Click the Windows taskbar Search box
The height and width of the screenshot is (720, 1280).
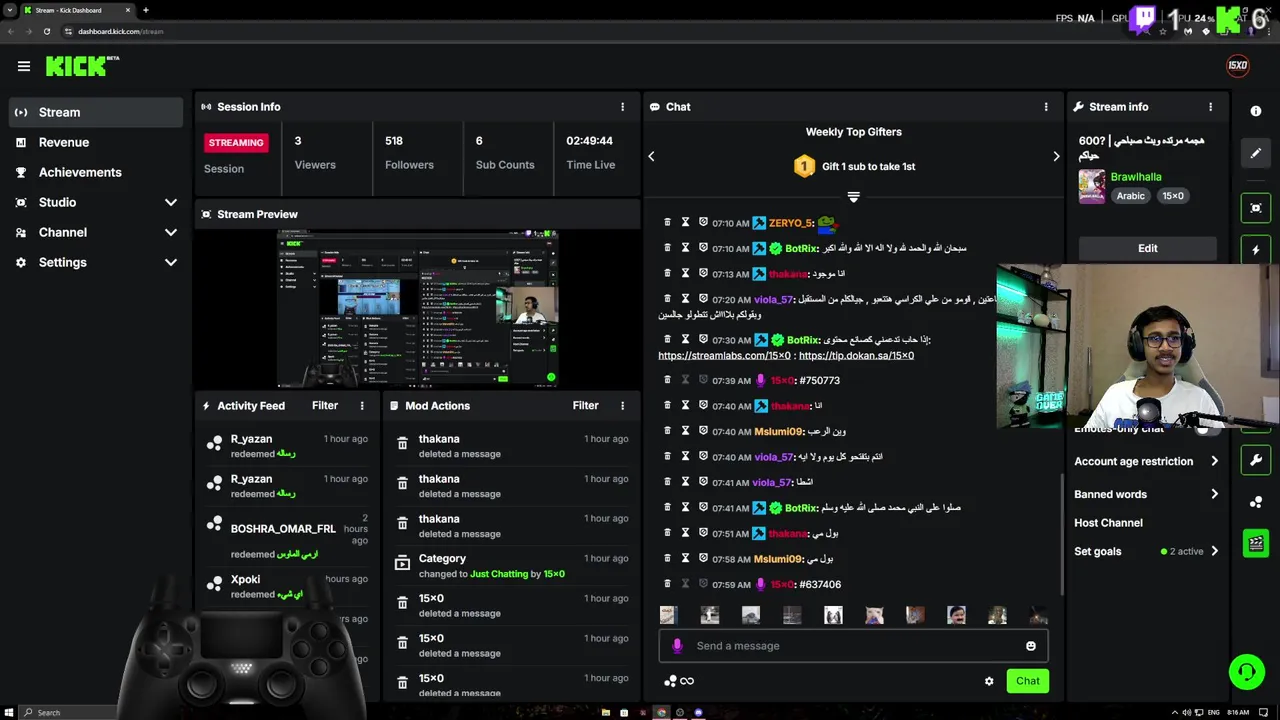coord(70,712)
